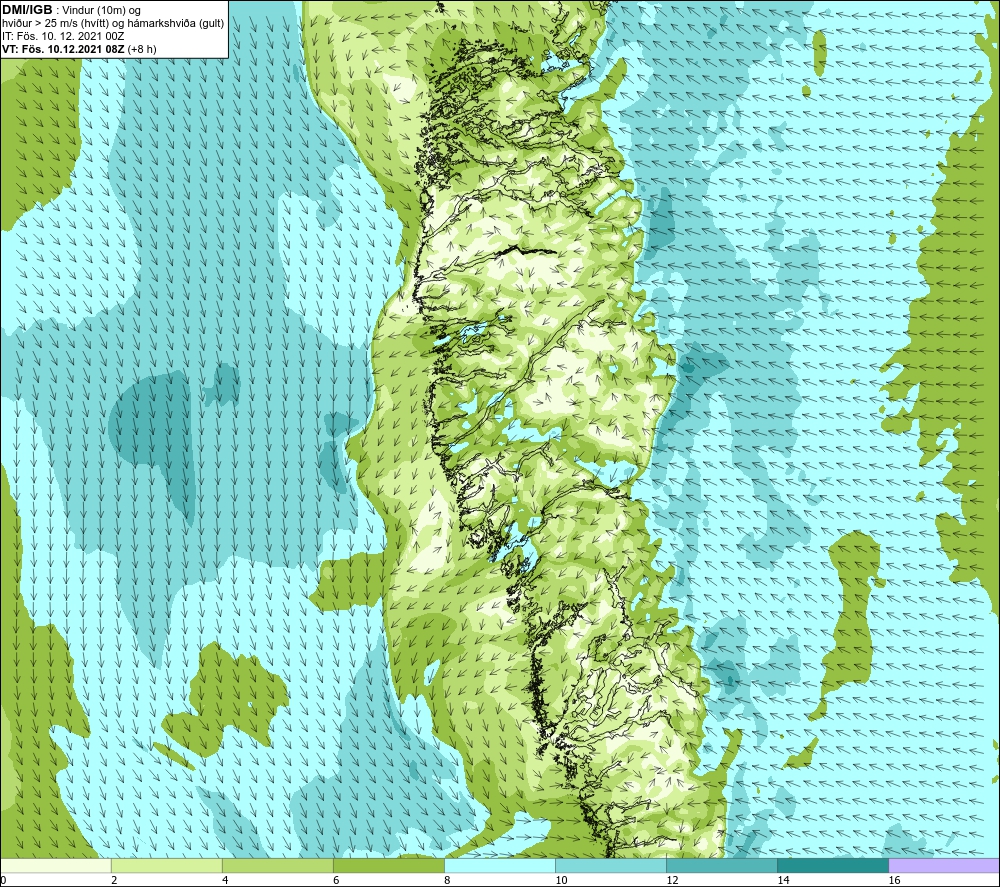The image size is (1000, 887).
Task: Click the "10" scale label
Action: coord(561,881)
